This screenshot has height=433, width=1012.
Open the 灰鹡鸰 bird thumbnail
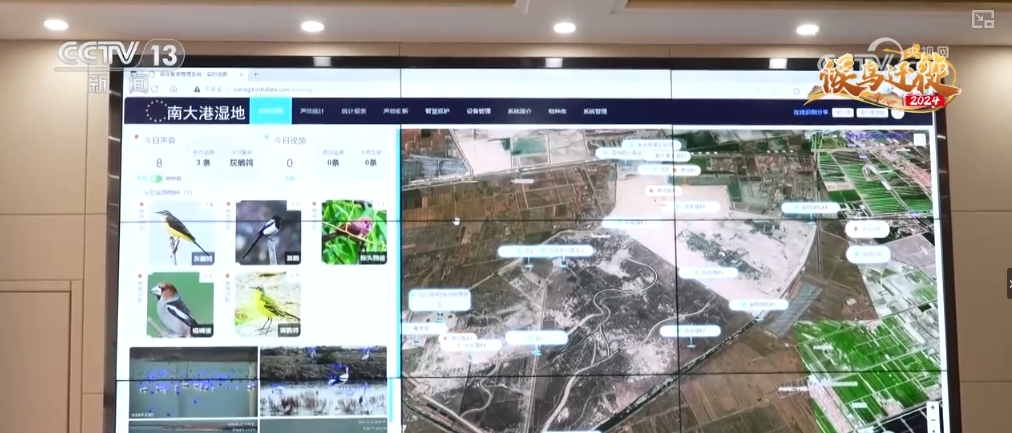coord(180,233)
